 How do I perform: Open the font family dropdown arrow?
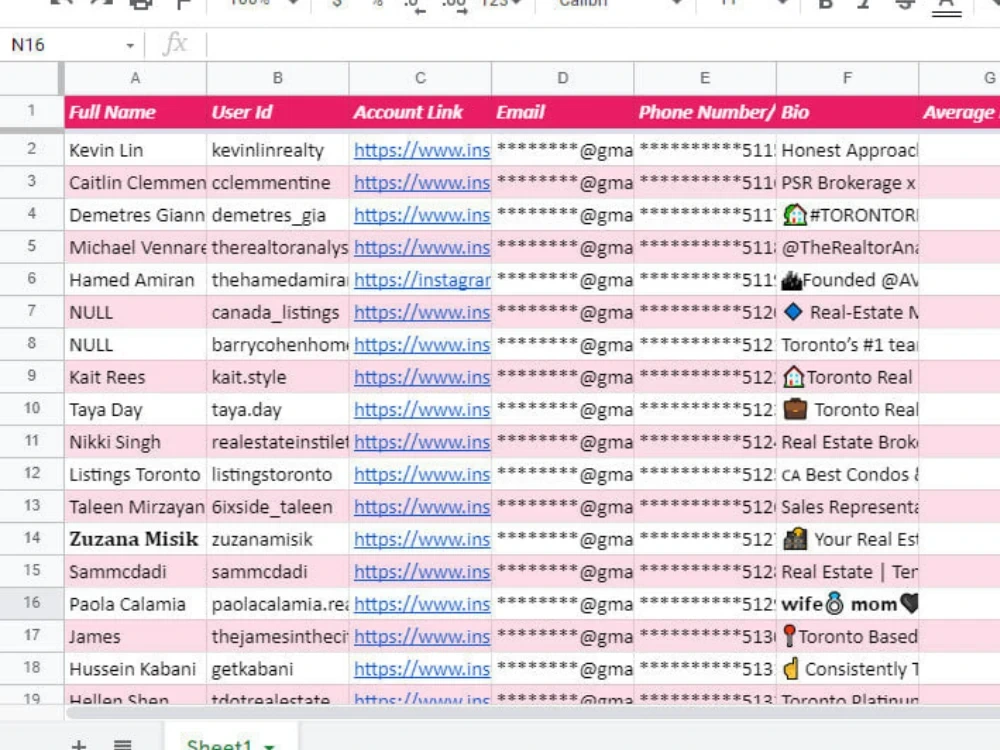point(676,3)
